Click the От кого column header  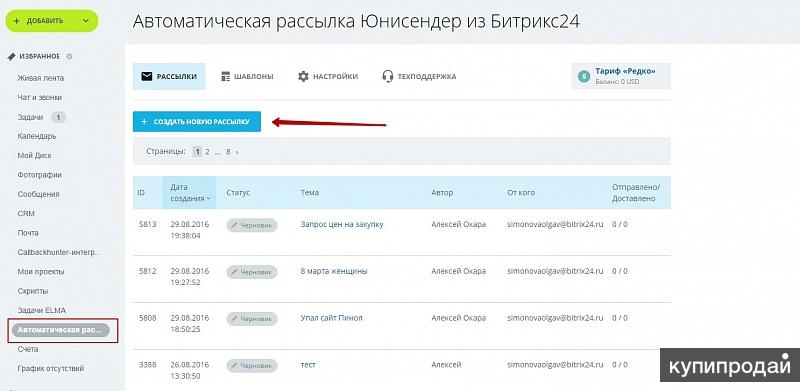tap(521, 193)
